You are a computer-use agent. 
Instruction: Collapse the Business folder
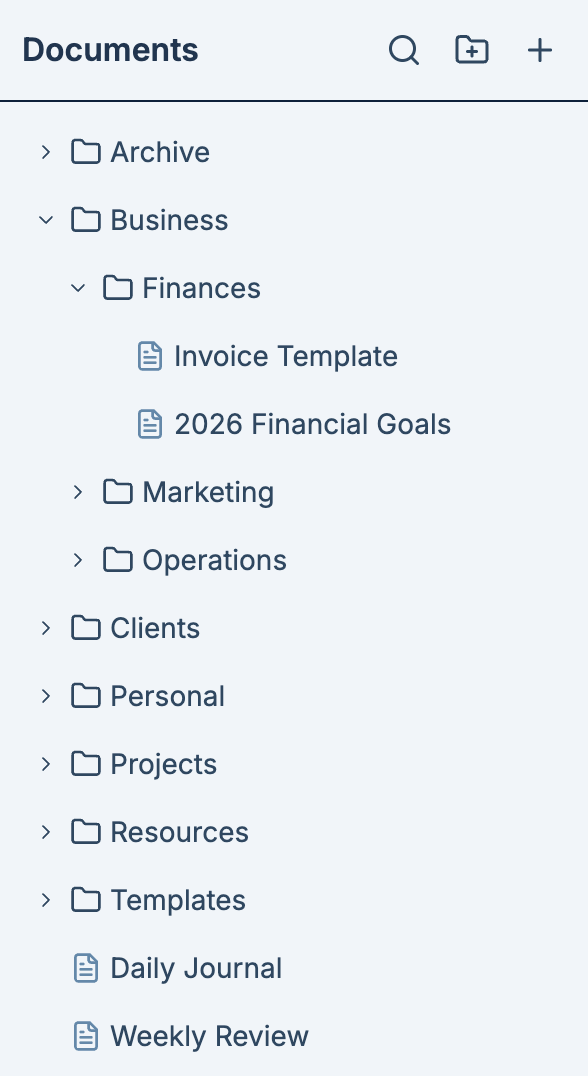tap(46, 219)
